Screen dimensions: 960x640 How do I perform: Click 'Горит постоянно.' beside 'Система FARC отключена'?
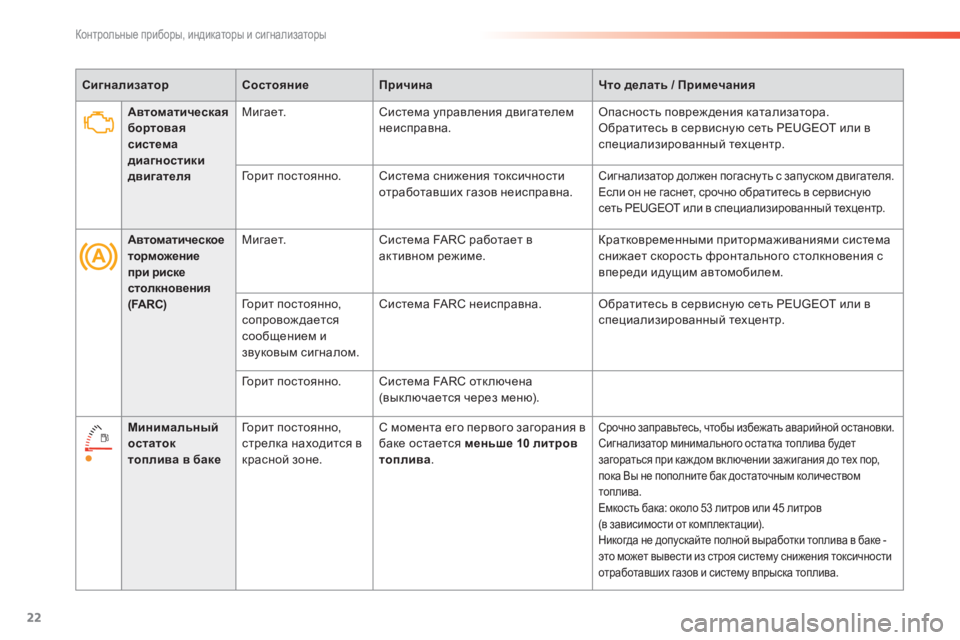point(291,382)
